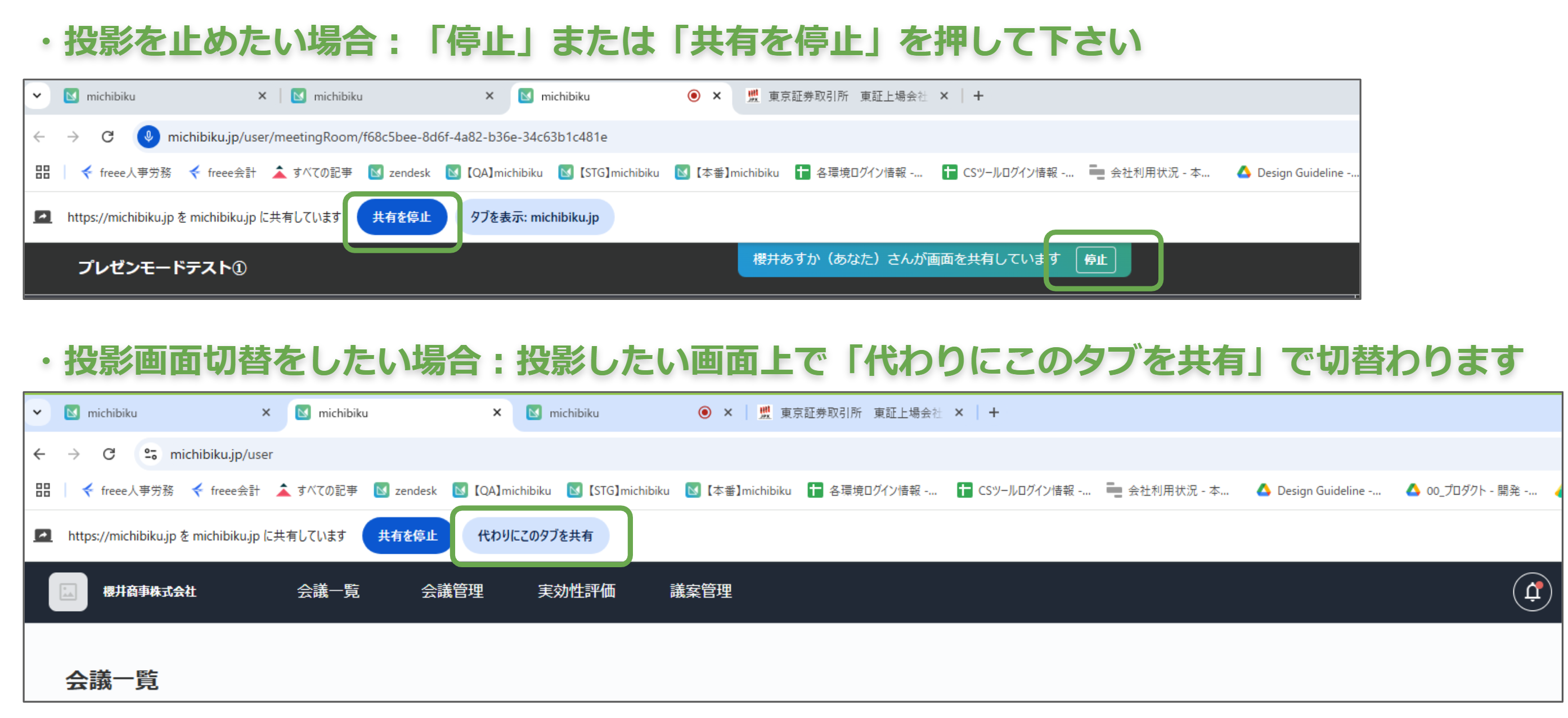The image size is (1568, 718).
Task: Click the recording indicator on the upper michibiku tab
Action: coord(693,96)
